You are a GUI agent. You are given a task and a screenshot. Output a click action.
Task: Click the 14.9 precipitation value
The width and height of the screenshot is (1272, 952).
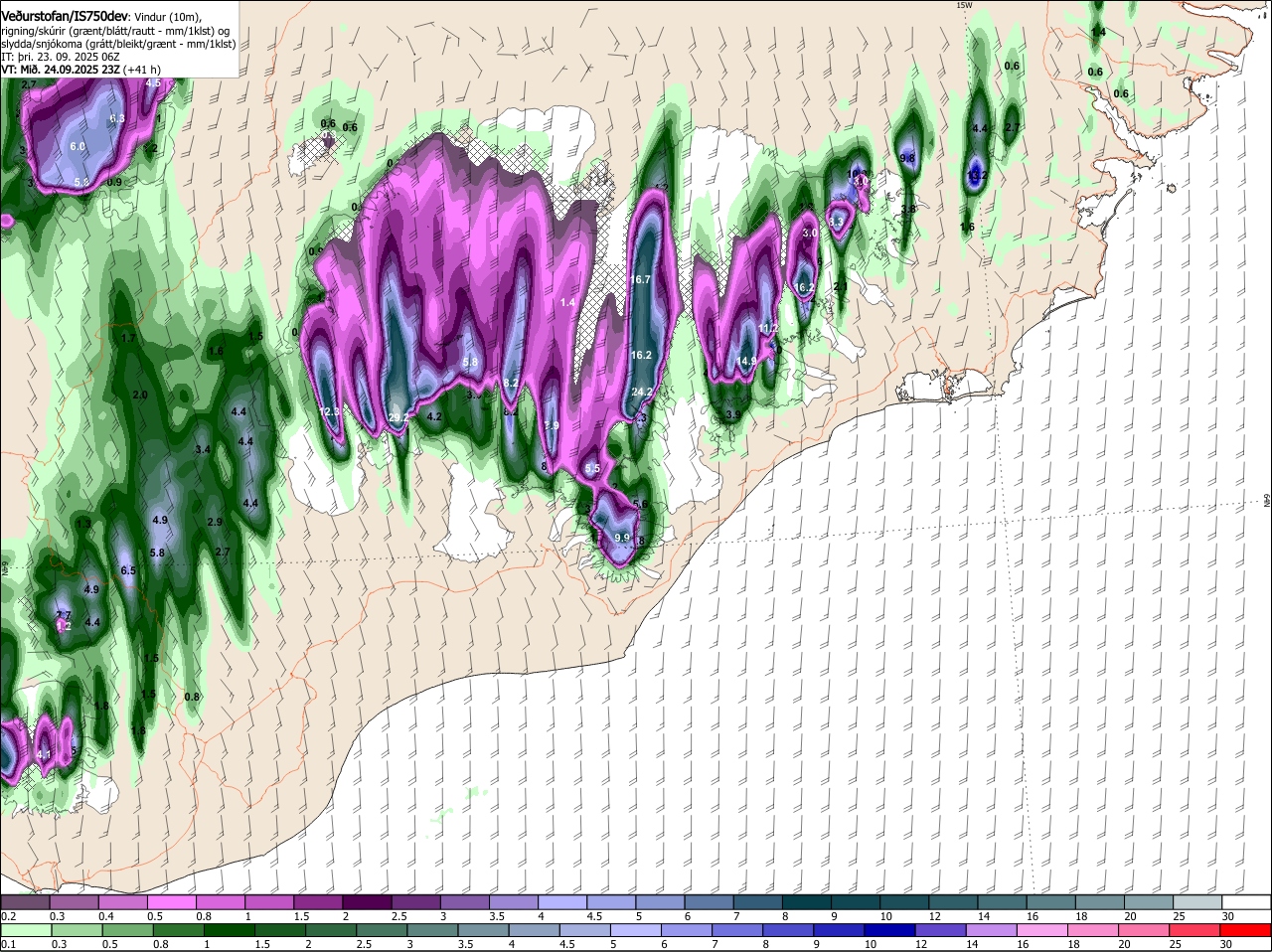[x=746, y=362]
